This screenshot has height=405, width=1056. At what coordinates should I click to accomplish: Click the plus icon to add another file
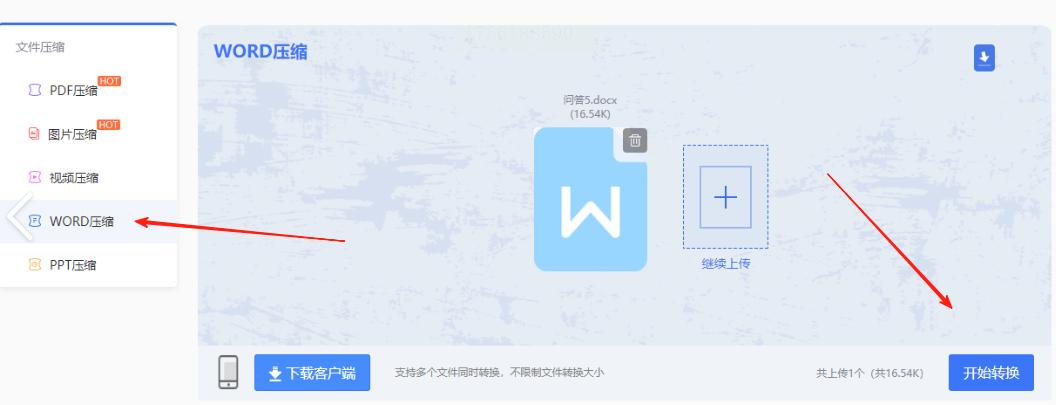(x=725, y=197)
